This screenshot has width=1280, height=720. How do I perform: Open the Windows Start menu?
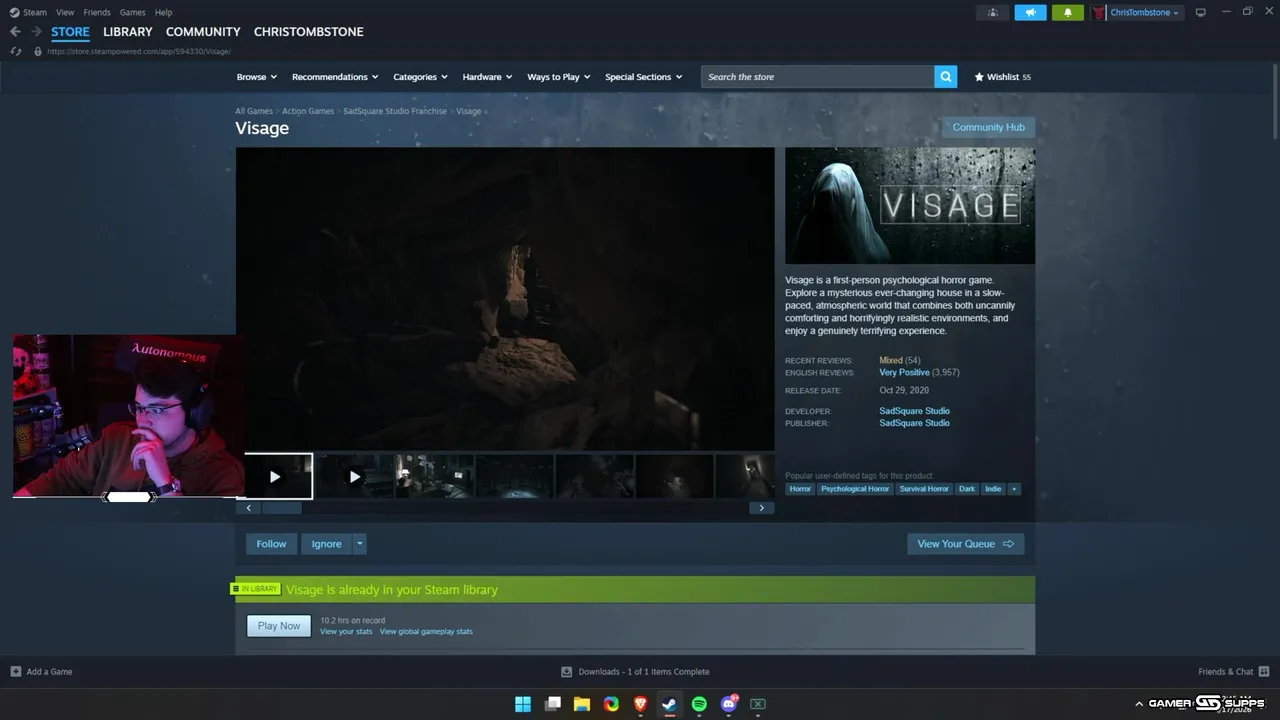coord(523,704)
